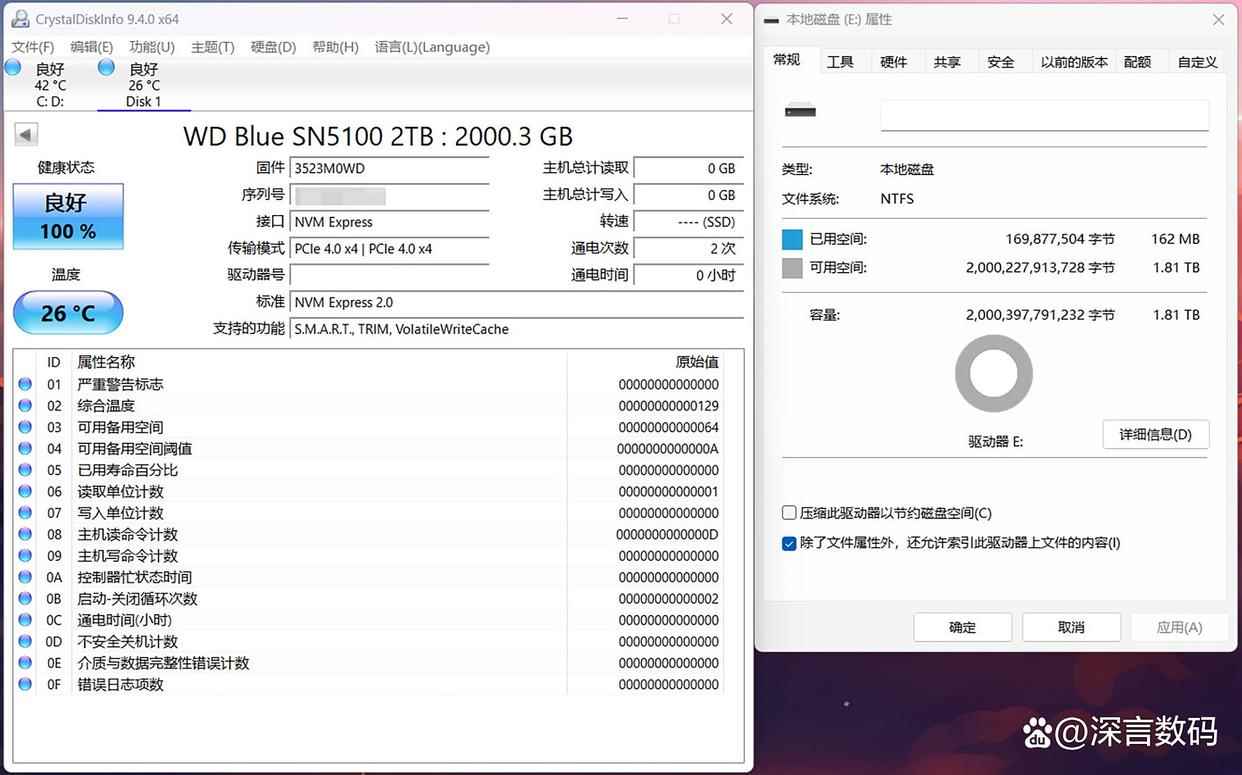Click the 确定 button
The height and width of the screenshot is (775, 1242).
(962, 627)
